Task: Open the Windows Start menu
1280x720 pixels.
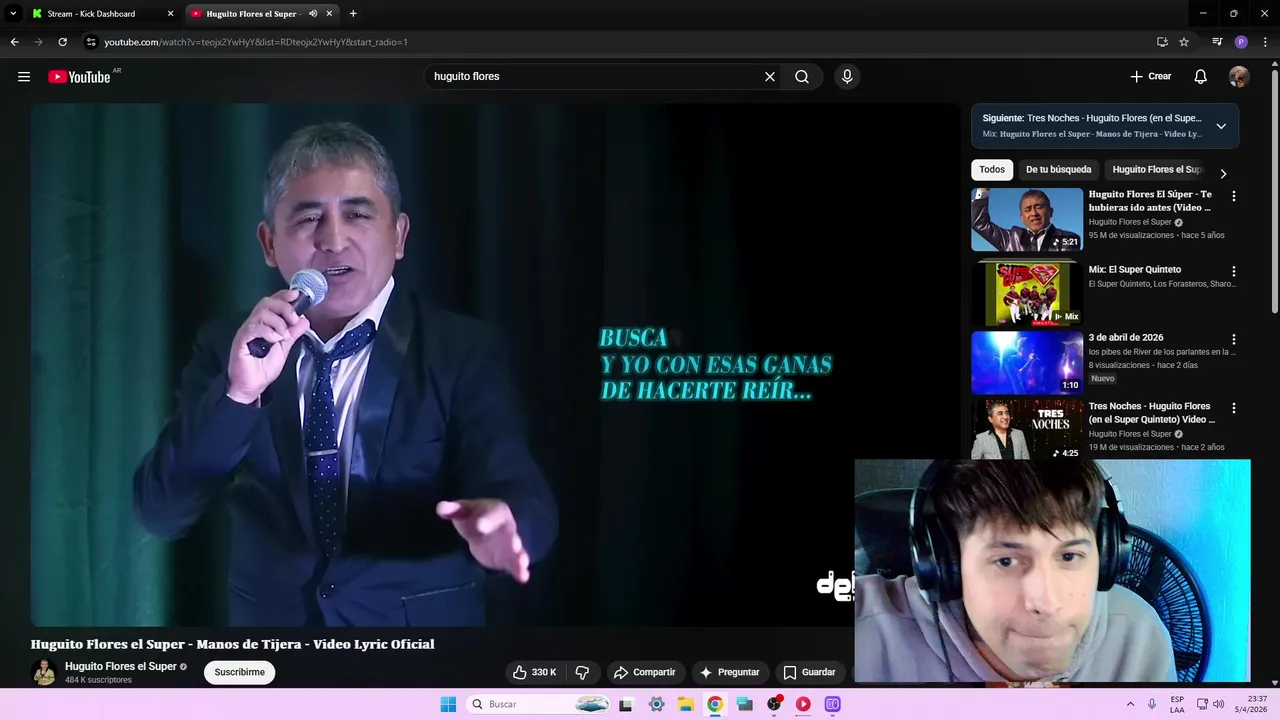Action: tap(448, 704)
